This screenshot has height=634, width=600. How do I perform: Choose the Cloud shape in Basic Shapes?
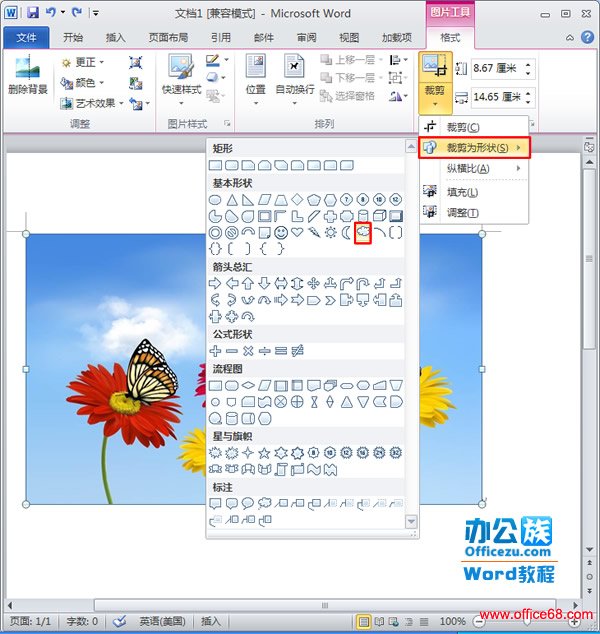pos(363,232)
